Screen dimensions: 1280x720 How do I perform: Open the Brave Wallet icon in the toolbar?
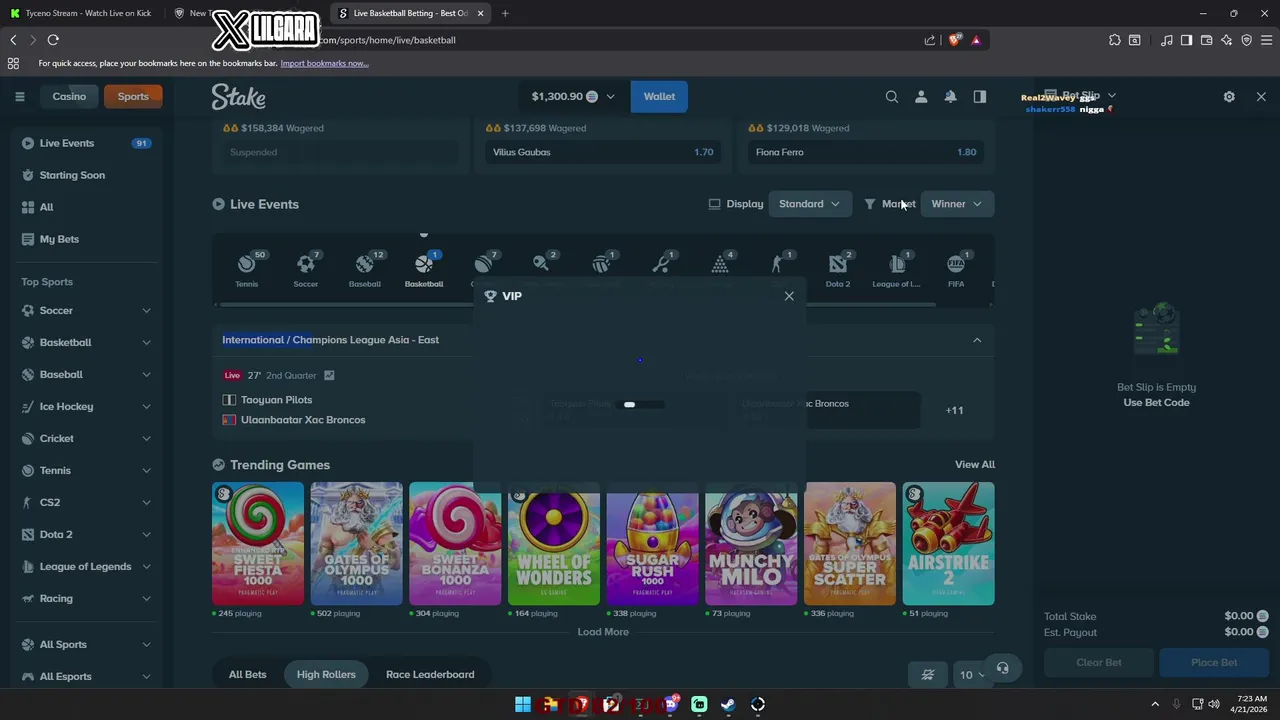click(x=1206, y=40)
